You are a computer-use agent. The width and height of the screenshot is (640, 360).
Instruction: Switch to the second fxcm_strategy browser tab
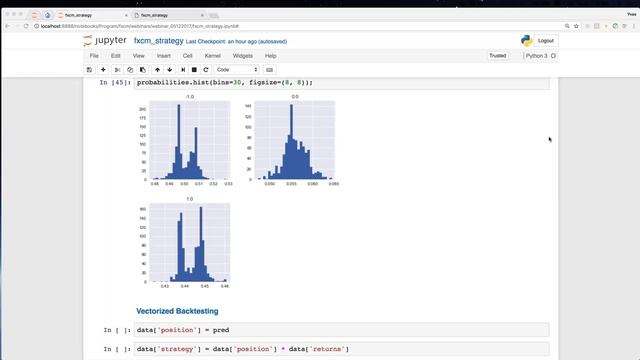[x=167, y=16]
